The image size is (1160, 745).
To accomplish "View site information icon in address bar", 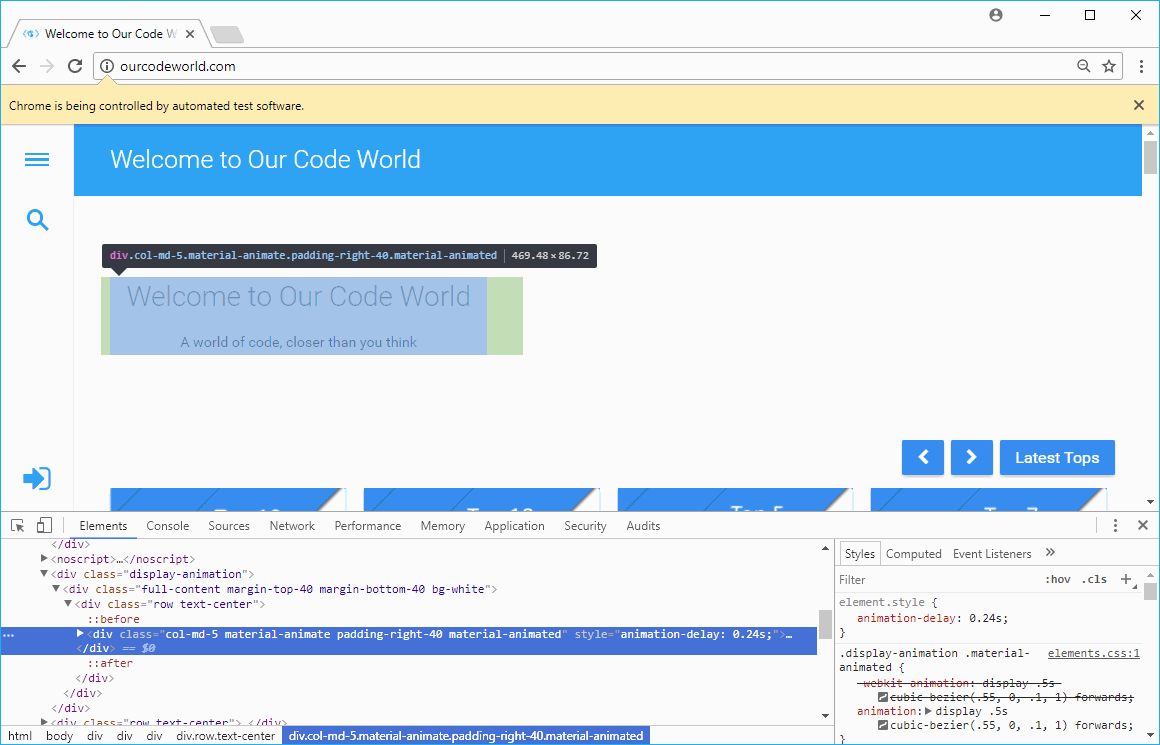I will click(107, 66).
